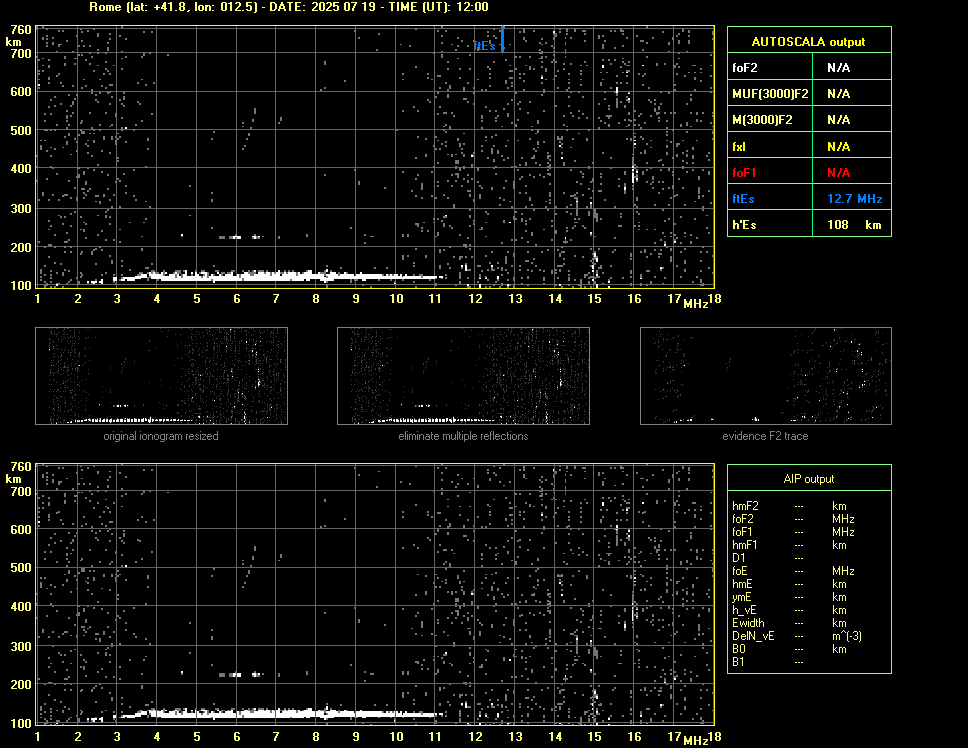Click the 6 frequency tick under upper ionogram
Image resolution: width=968 pixels, height=748 pixels.
coord(236,299)
